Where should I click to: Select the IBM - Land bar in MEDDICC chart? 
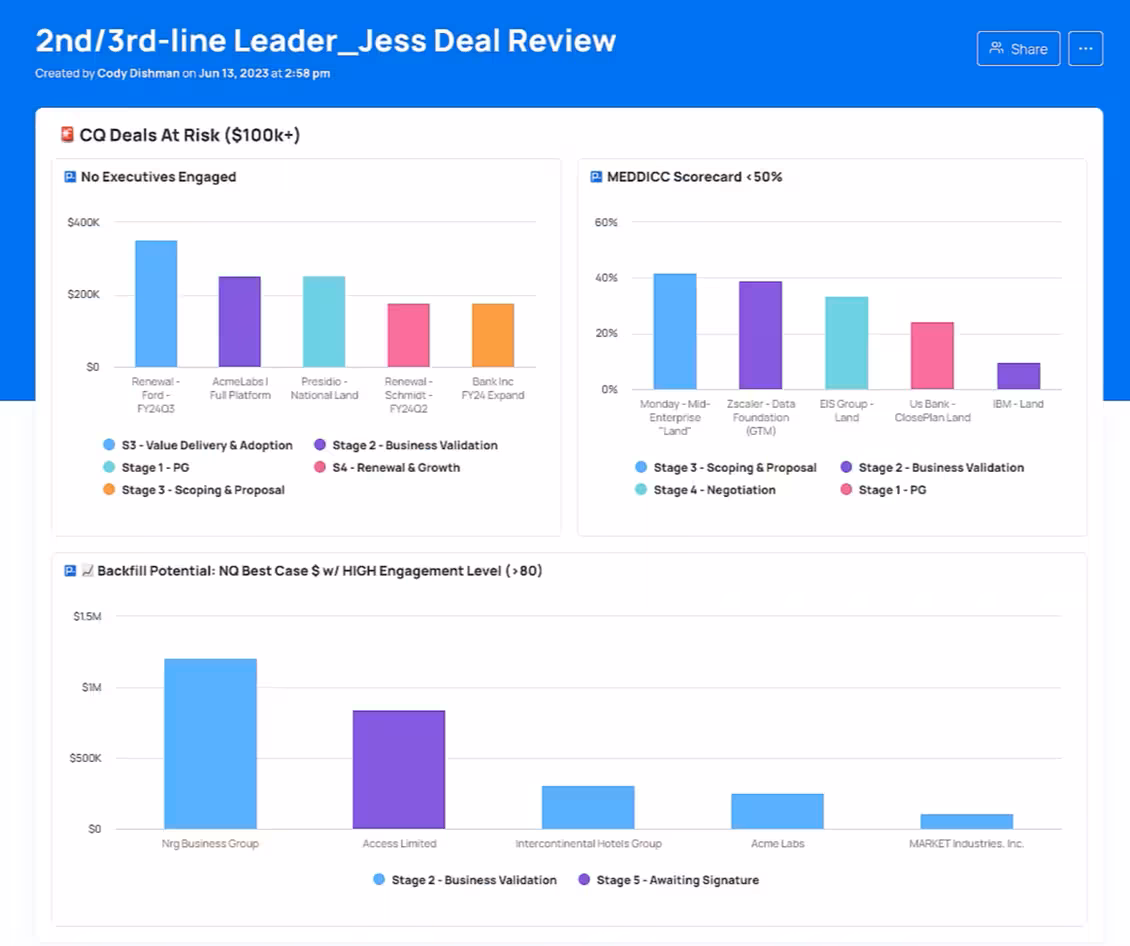click(1018, 375)
